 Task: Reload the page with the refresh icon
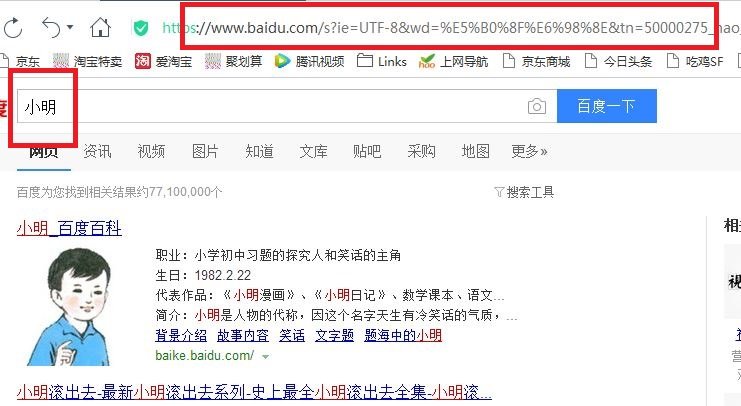(13, 28)
